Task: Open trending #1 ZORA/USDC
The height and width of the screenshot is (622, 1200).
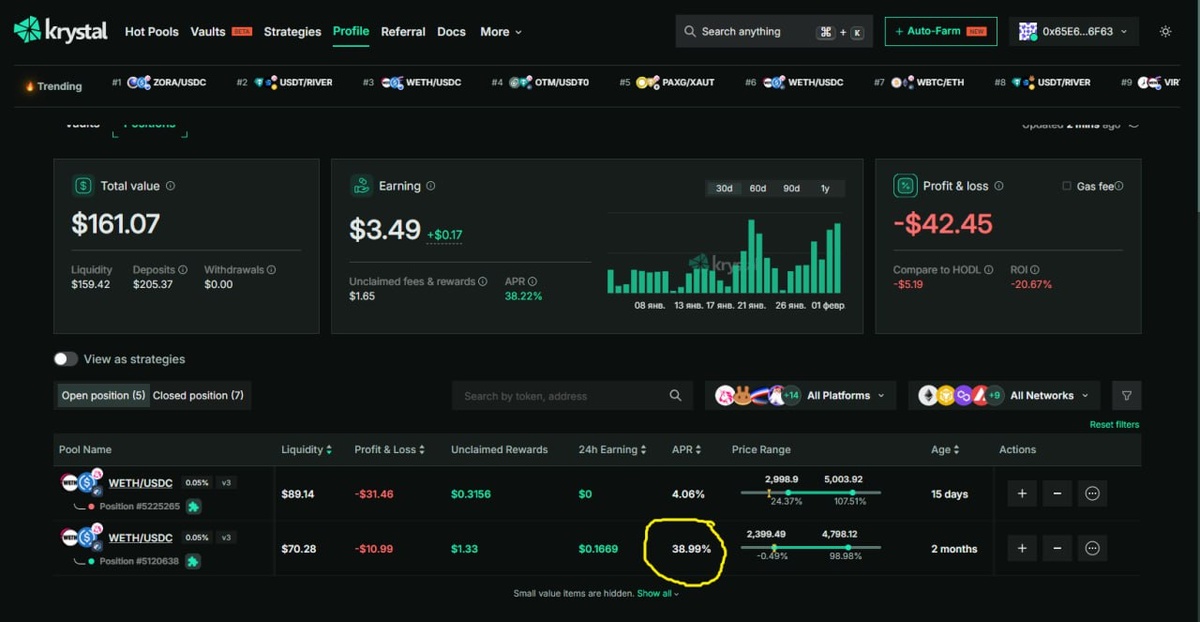Action: click(x=159, y=82)
